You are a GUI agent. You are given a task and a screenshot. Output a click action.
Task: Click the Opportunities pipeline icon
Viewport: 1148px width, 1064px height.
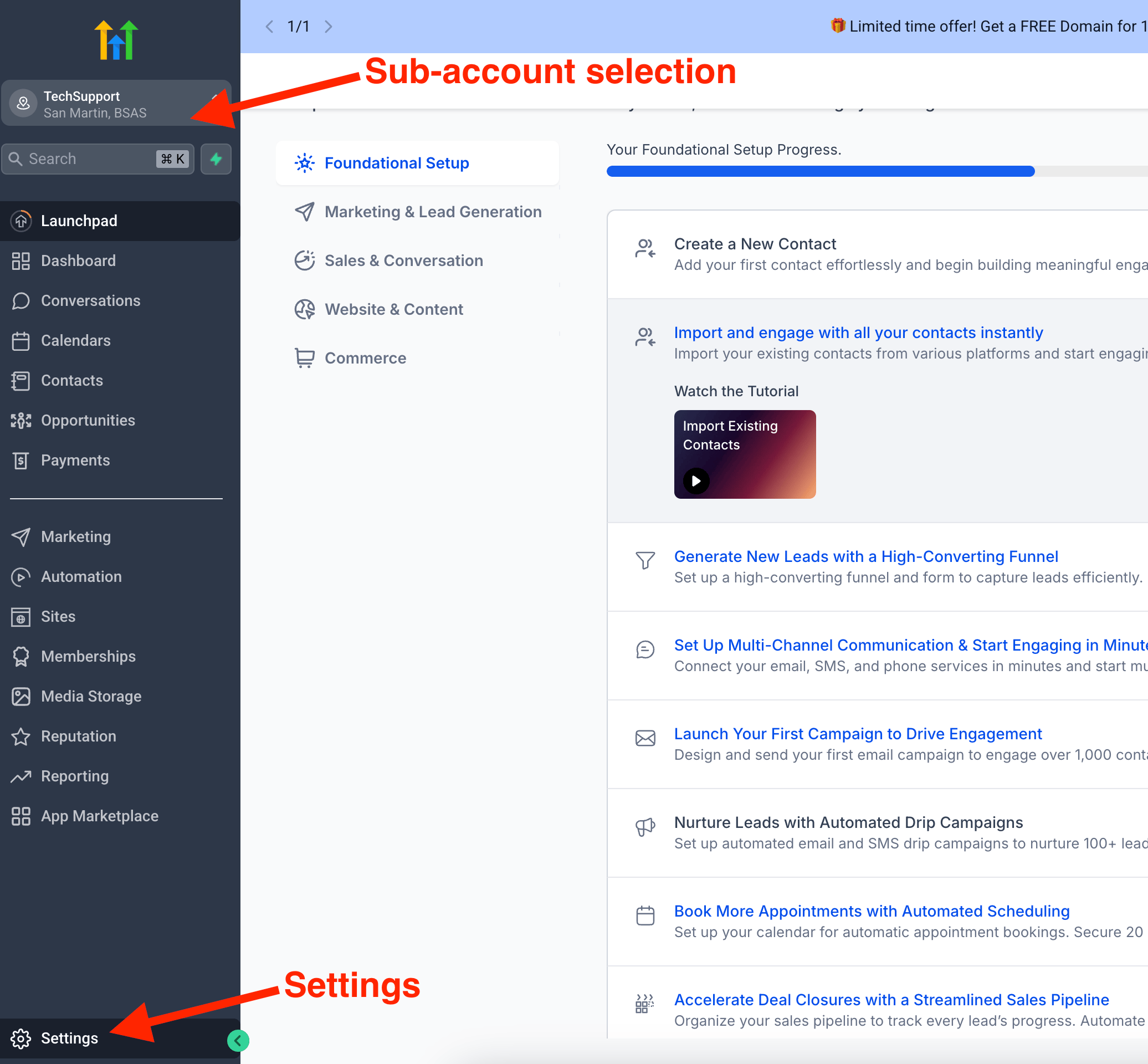(x=20, y=420)
